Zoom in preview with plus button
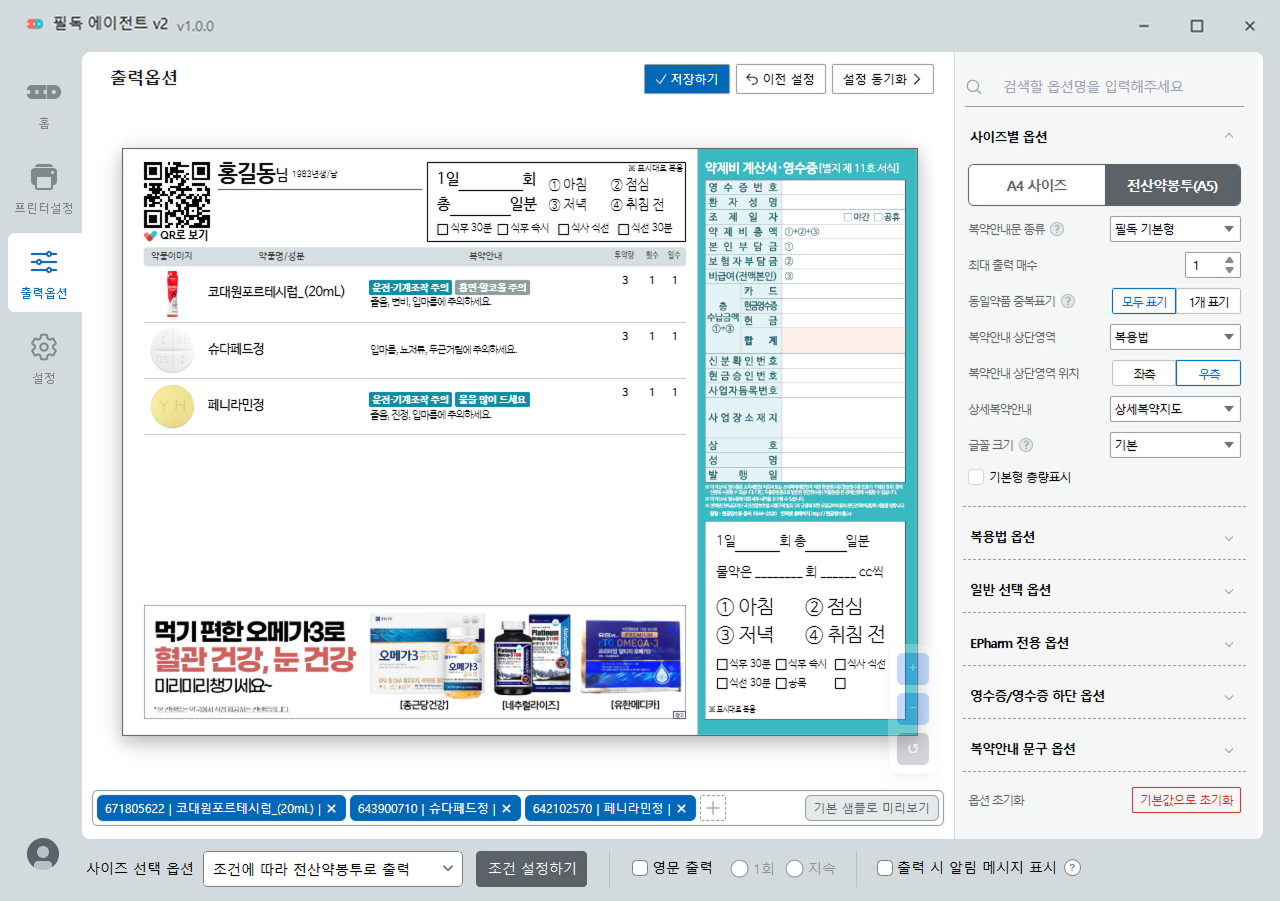Viewport: 1280px width, 901px height. [x=912, y=668]
